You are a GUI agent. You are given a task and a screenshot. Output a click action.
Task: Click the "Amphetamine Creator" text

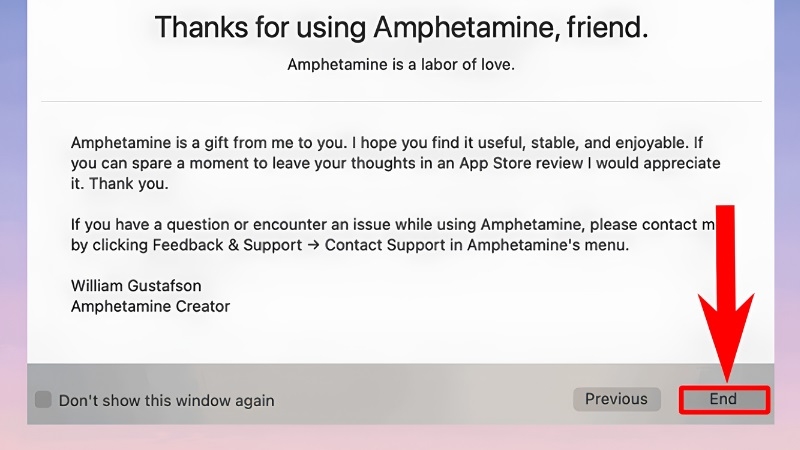(151, 306)
